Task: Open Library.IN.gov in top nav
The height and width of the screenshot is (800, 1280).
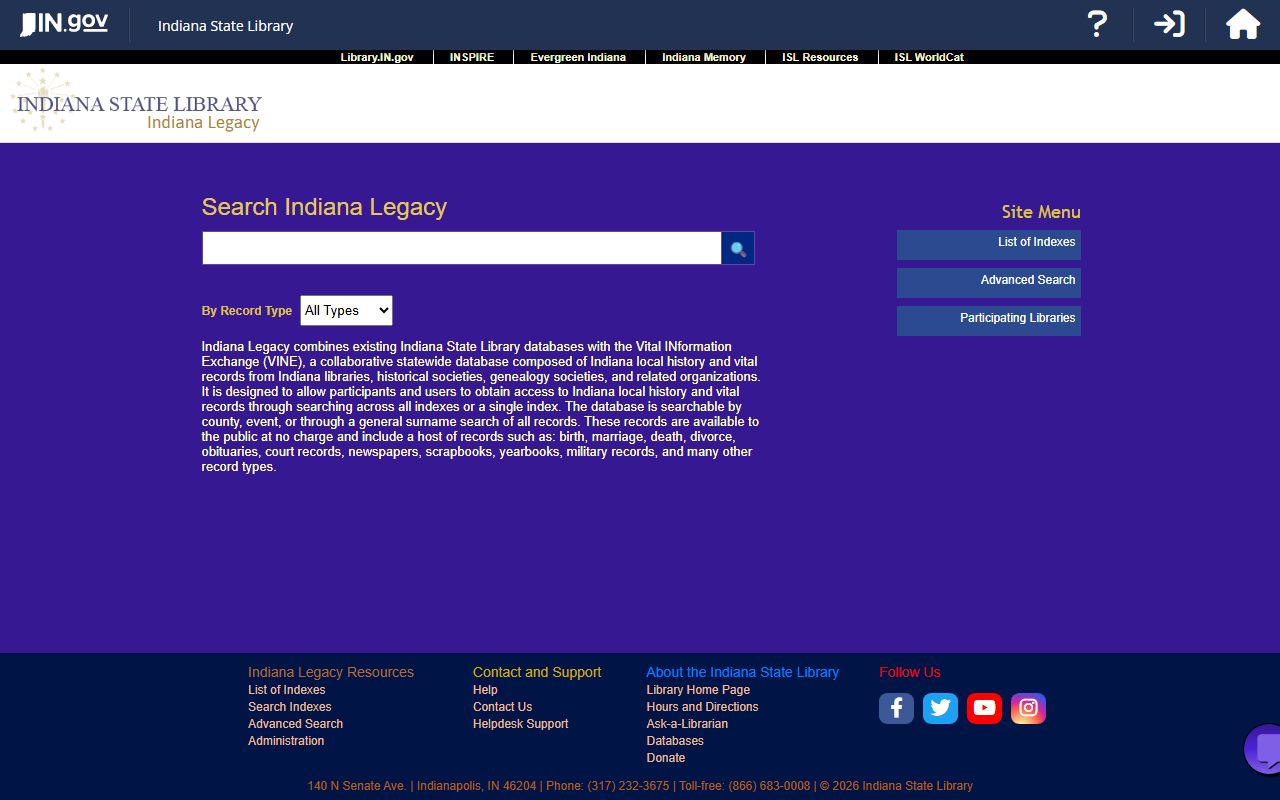Action: (377, 57)
